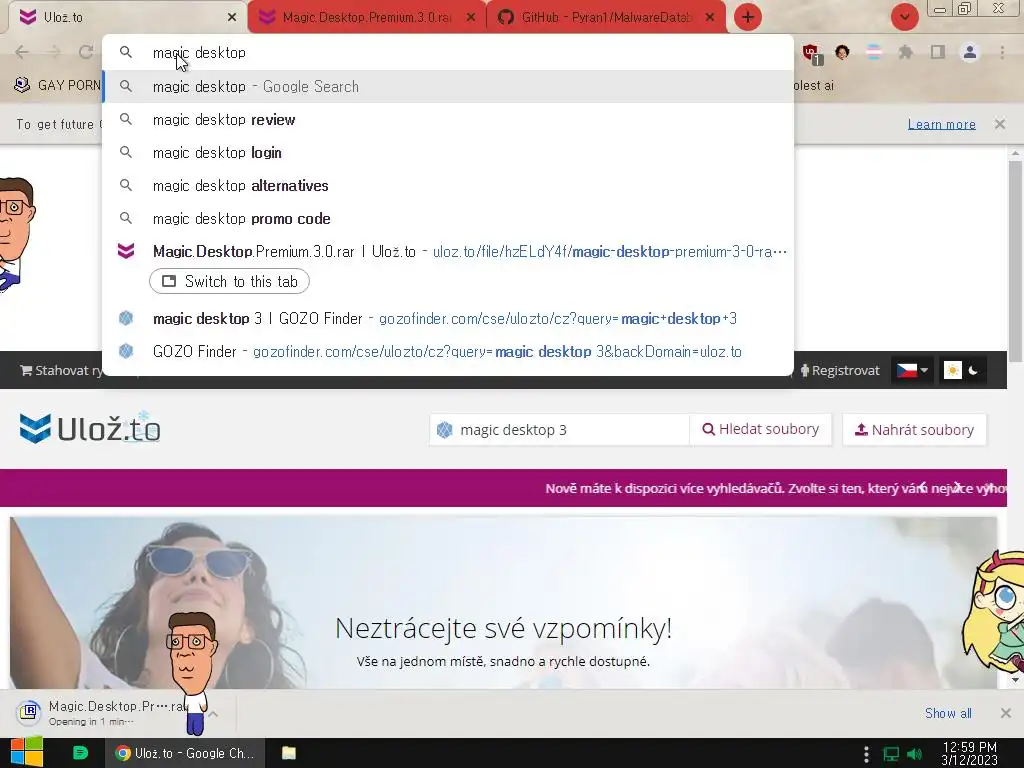Click the avatar face extension icon
Screen dimensions: 1024x768
click(x=842, y=52)
